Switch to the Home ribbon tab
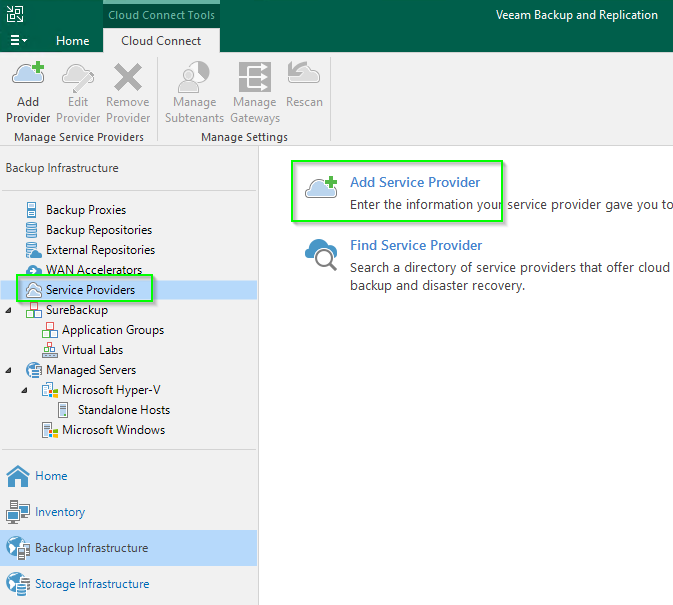The image size is (673, 605). 73,41
